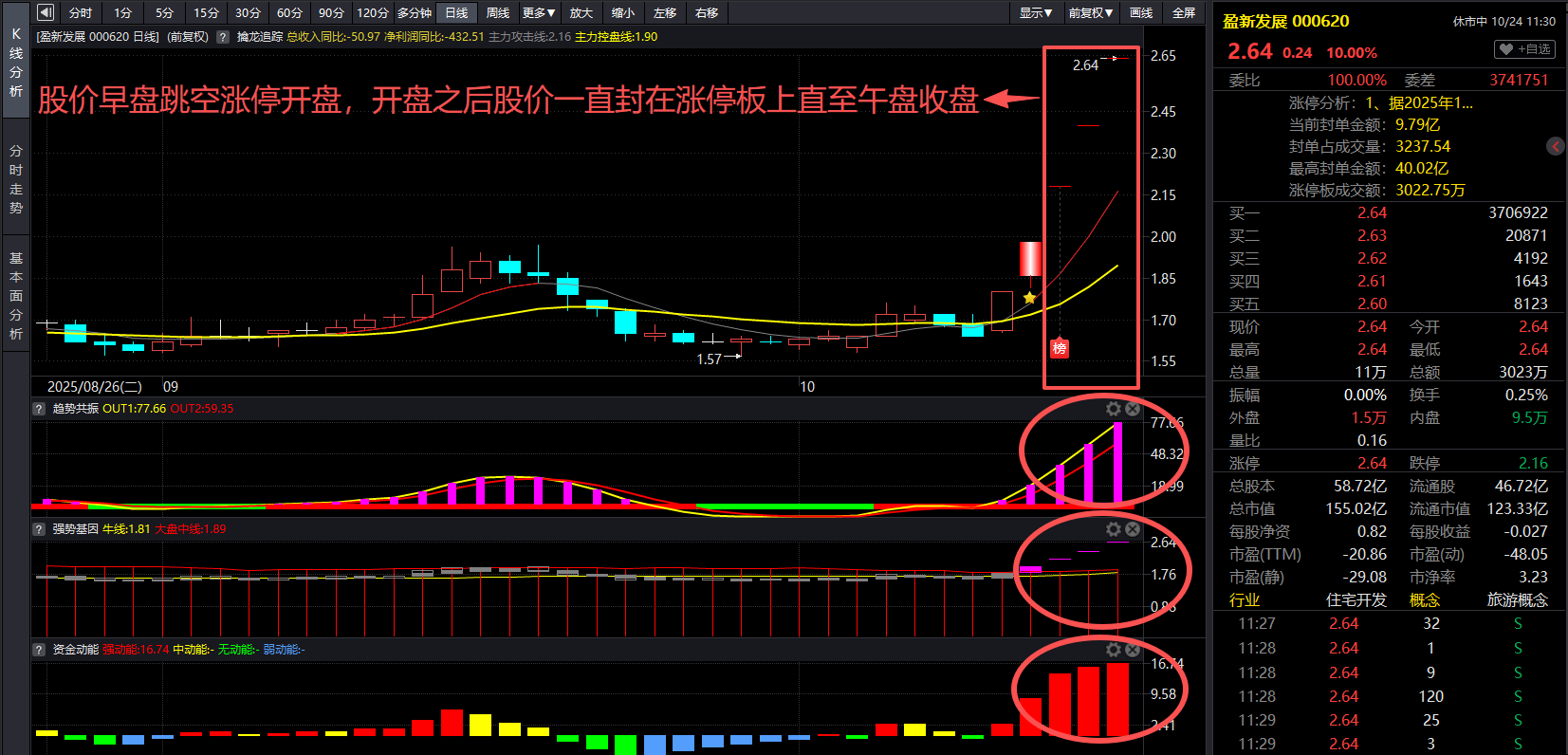Image resolution: width=1568 pixels, height=755 pixels.
Task: Open settings gear of 强势基因 panel
Action: [1114, 529]
